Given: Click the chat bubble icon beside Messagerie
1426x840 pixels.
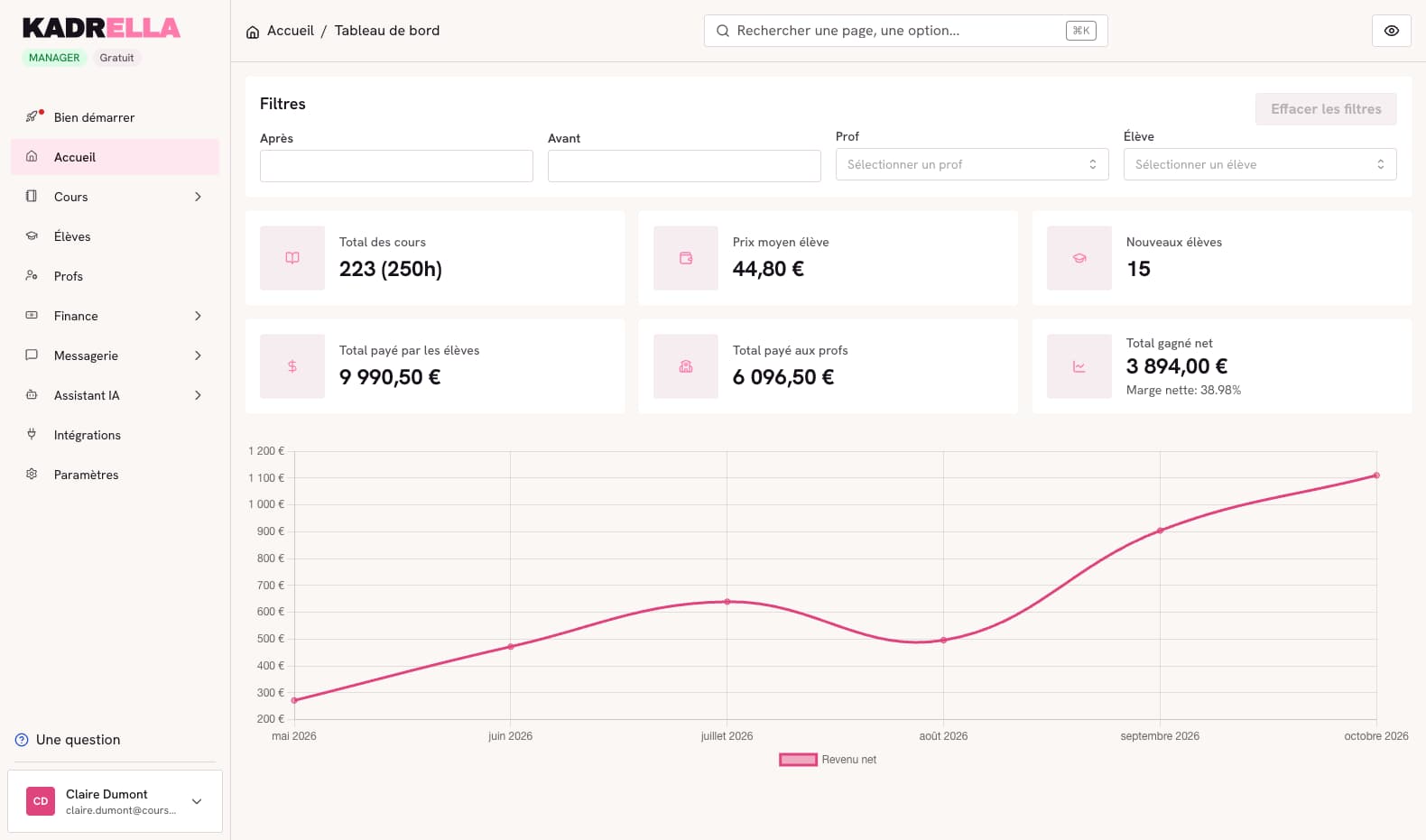Looking at the screenshot, I should [x=32, y=355].
